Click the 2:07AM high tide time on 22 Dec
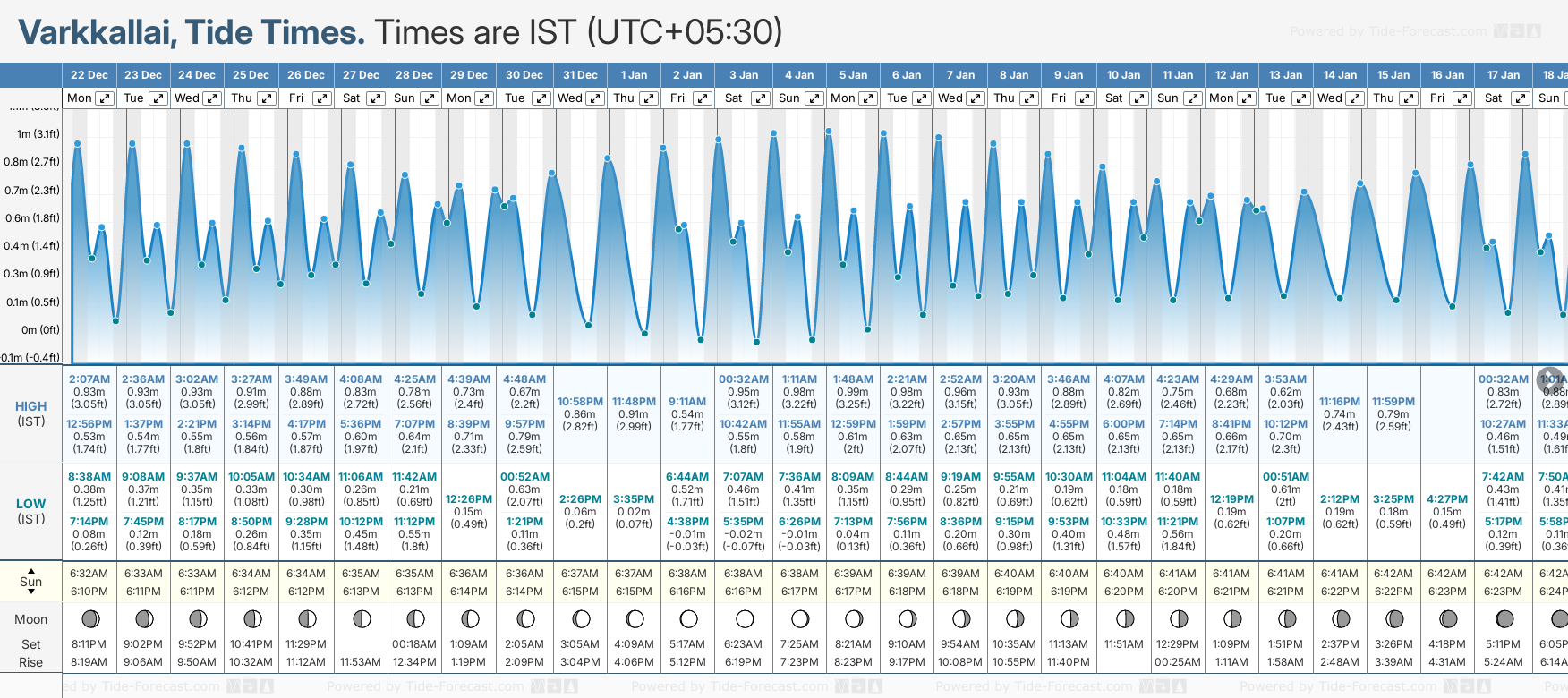The width and height of the screenshot is (1568, 698). coord(89,379)
